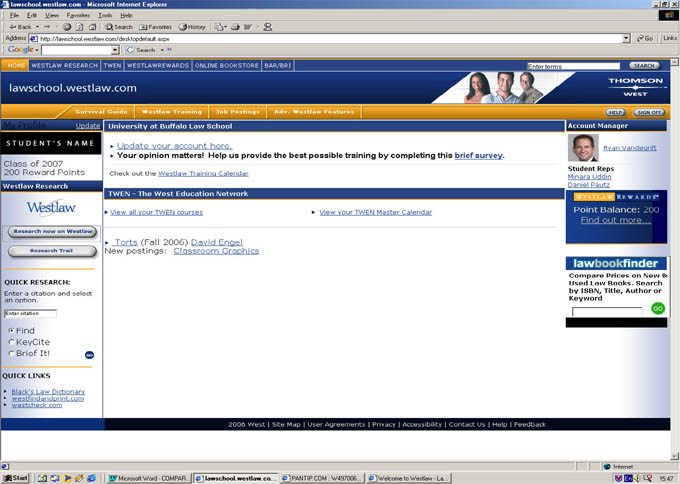Viewport: 680px width, 484px height.
Task: Click the language indicator in system tray
Action: pos(628,478)
